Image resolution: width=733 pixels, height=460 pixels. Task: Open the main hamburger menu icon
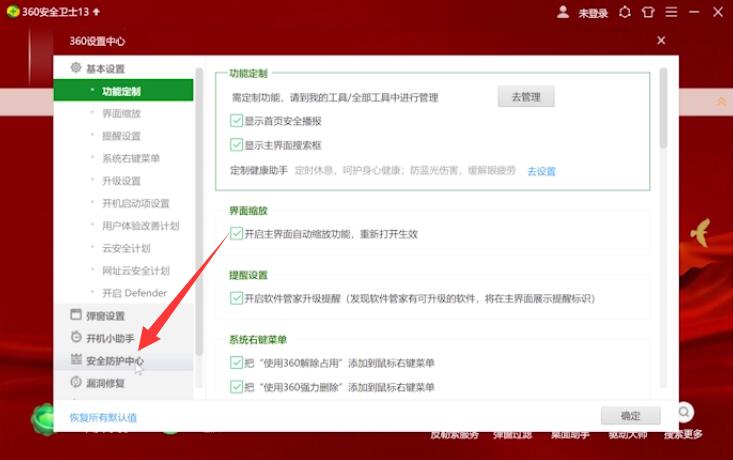point(671,12)
